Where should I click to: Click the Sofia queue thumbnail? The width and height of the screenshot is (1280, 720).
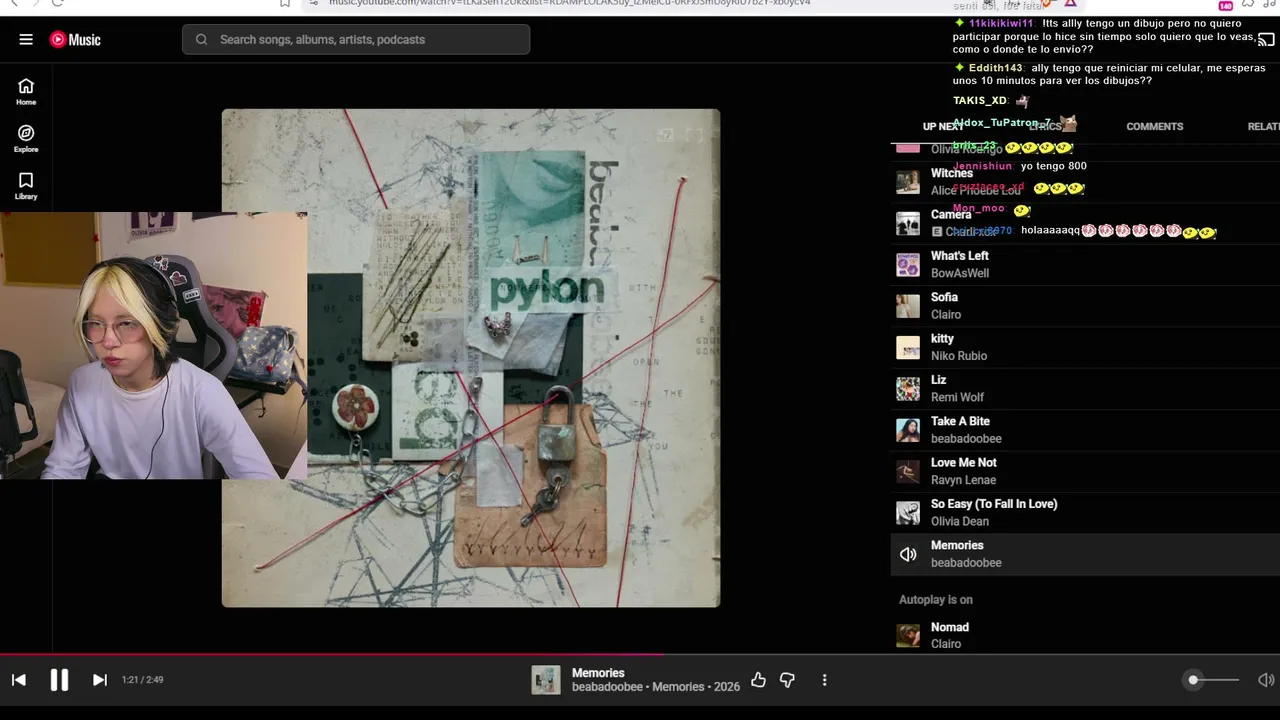[908, 306]
